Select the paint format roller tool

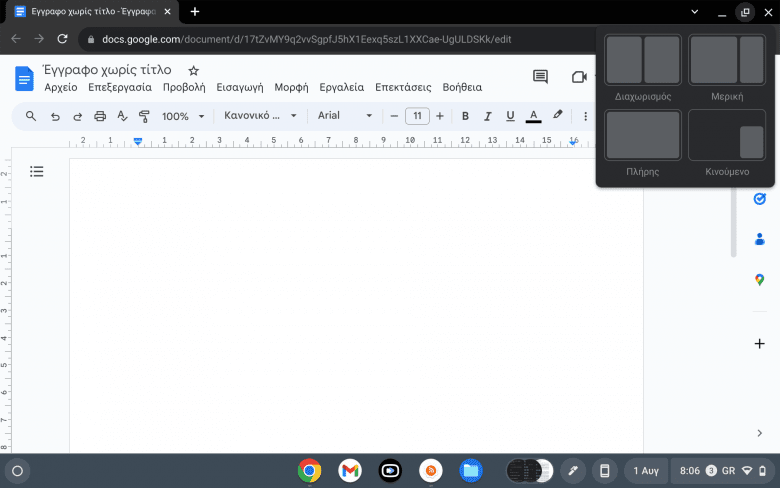point(144,116)
